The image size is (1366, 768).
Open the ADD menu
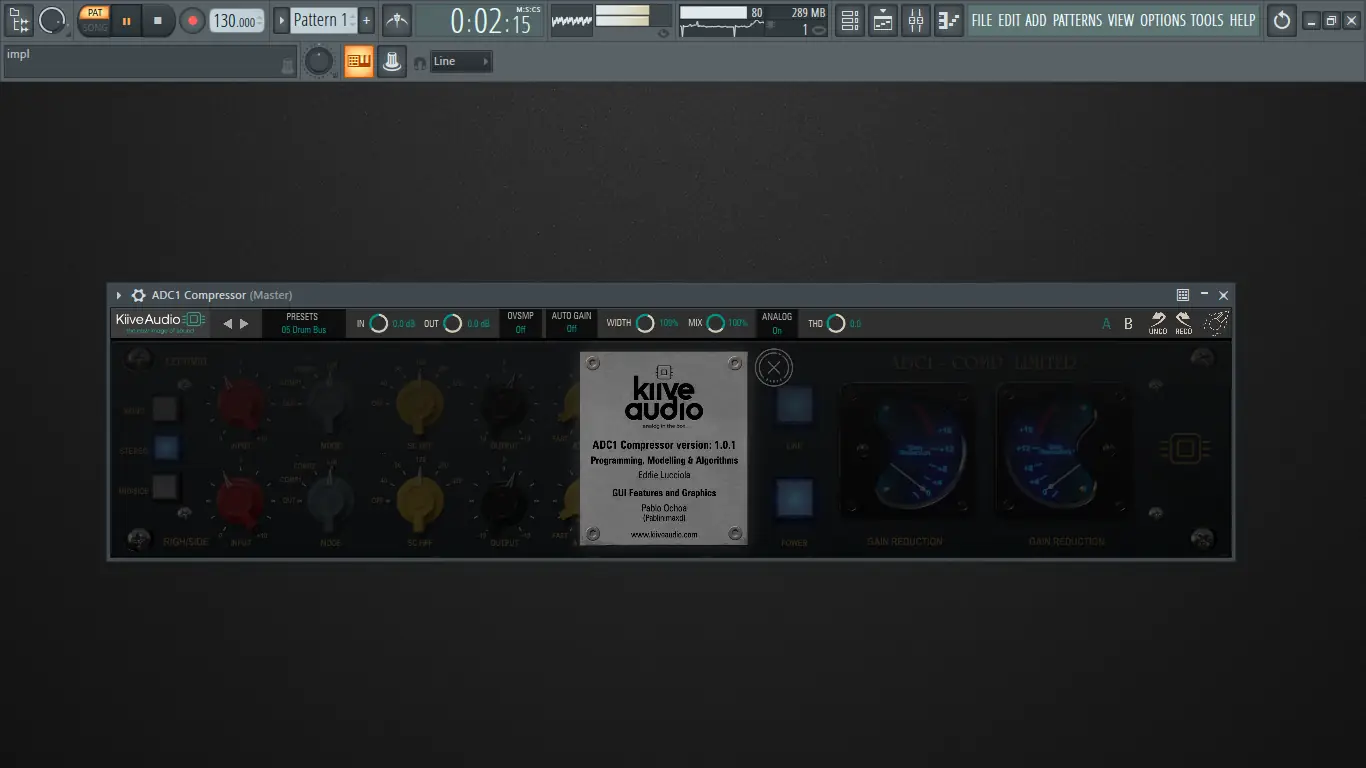pos(1036,20)
